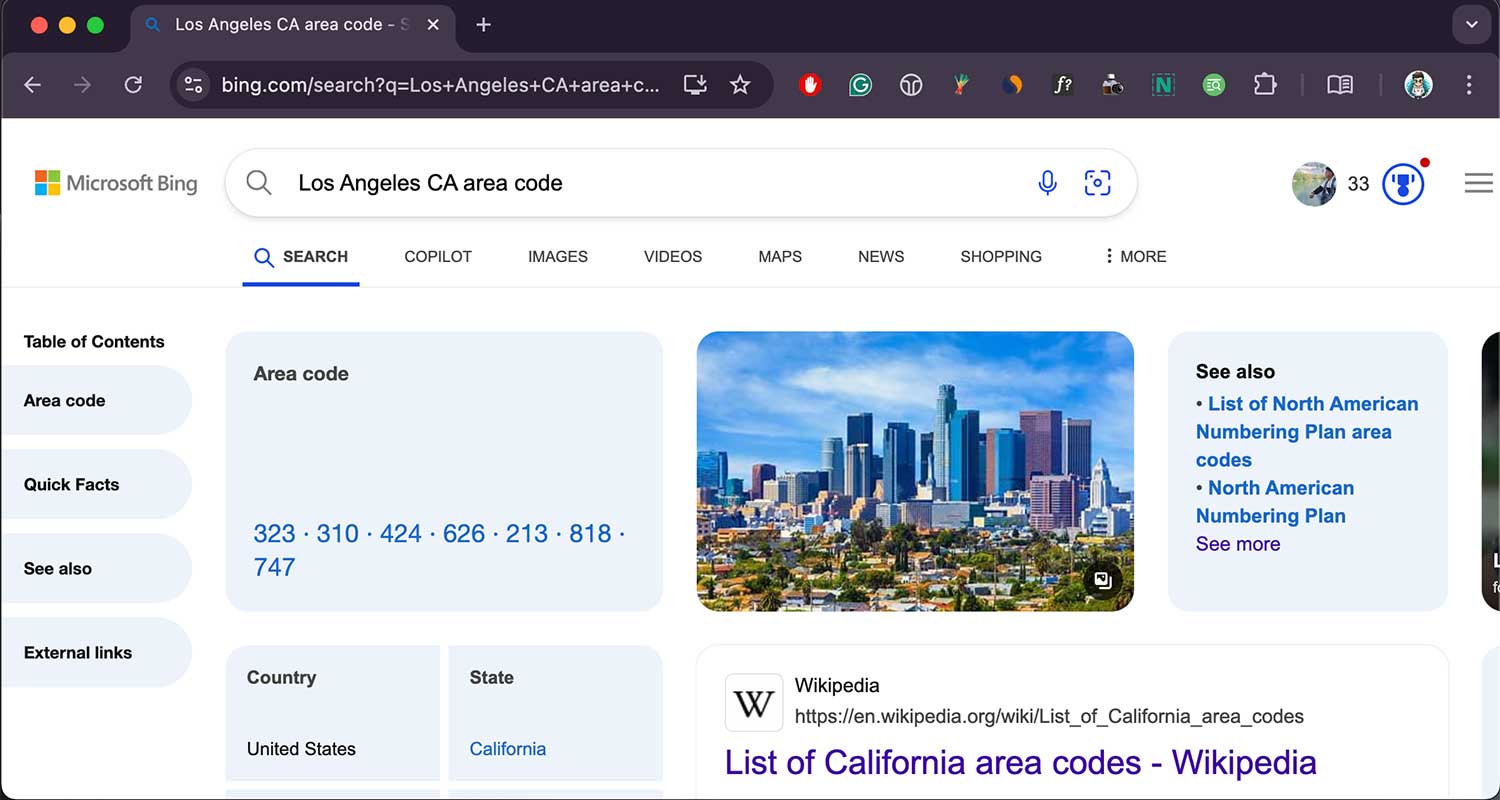Switch to the IMAGES tab

point(557,256)
